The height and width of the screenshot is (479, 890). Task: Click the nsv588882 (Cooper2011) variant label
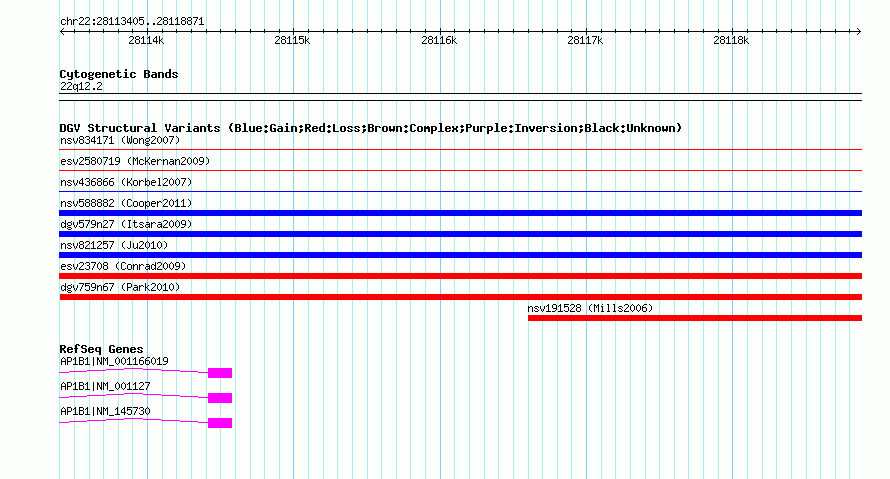[126, 203]
